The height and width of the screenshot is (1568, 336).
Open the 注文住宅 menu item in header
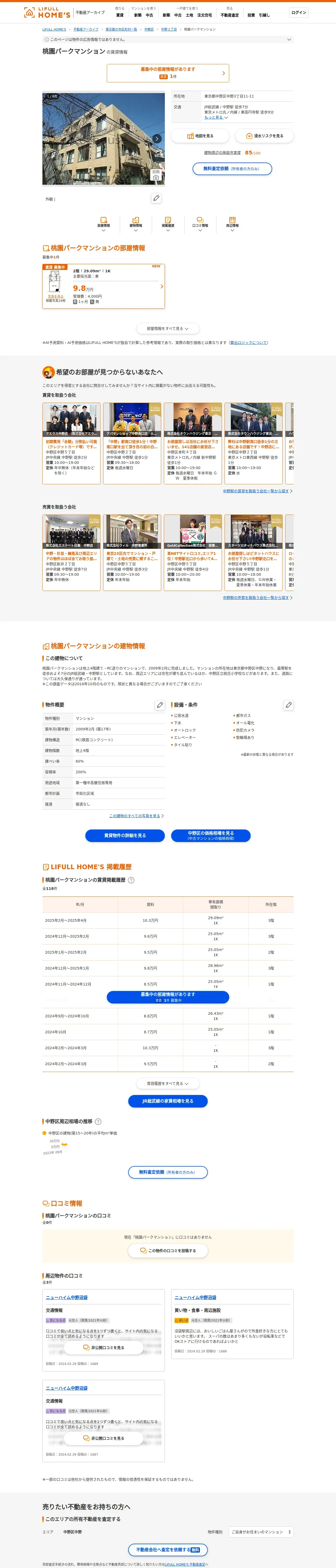click(x=204, y=15)
